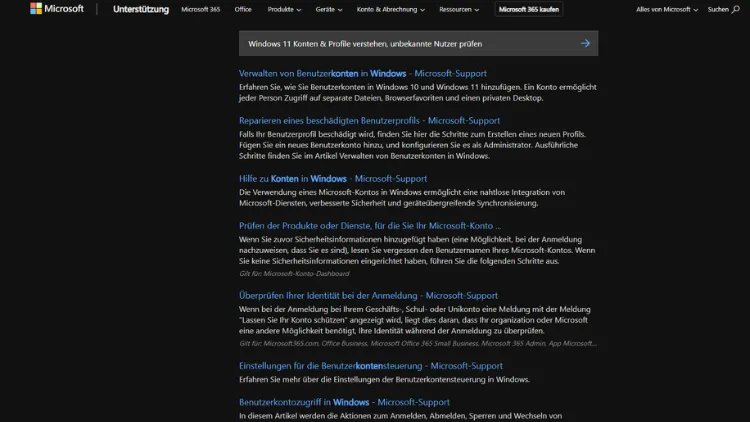
Task: Click description 'In diesem Artikel werden die Aktionen'
Action: tap(400, 416)
